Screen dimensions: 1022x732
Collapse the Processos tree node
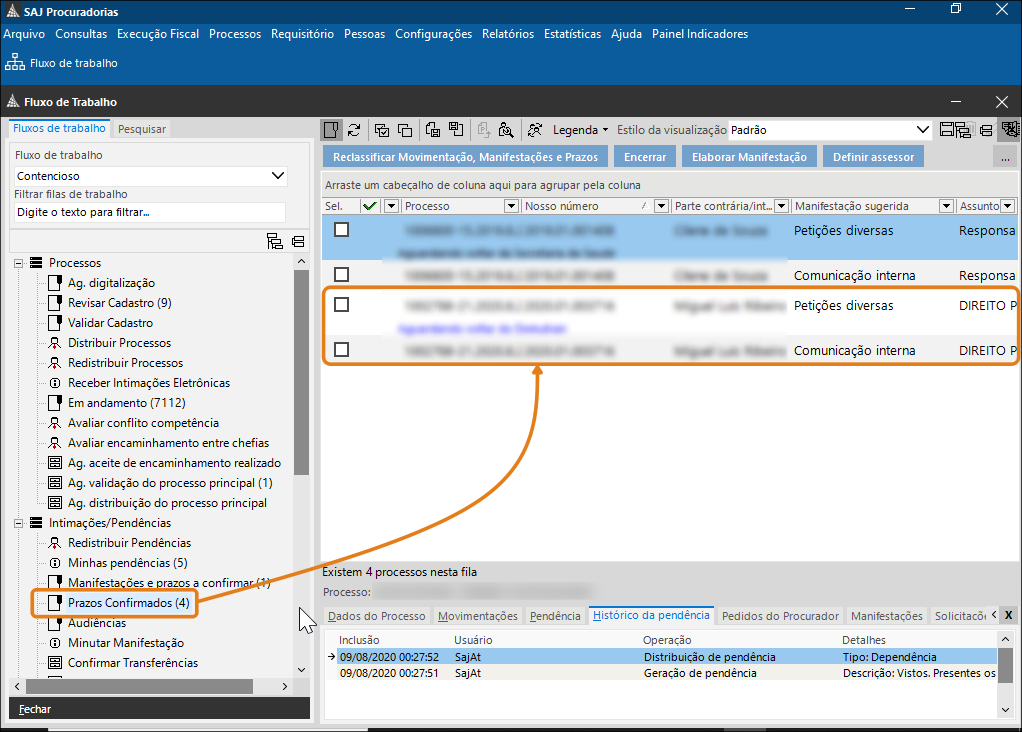tap(18, 263)
